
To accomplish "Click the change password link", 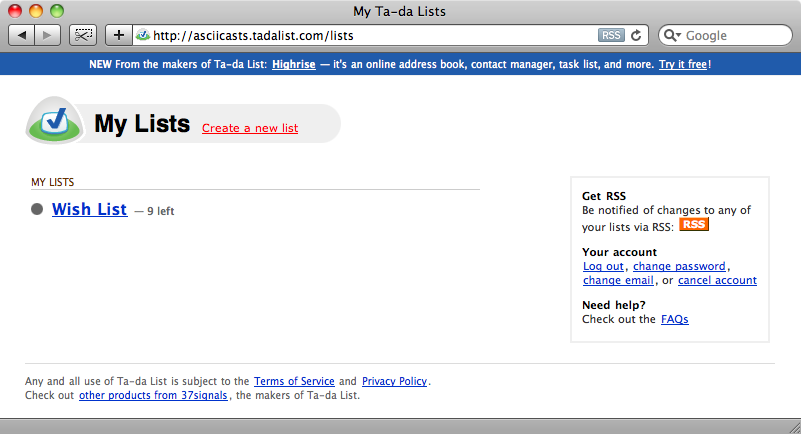I will click(679, 267).
